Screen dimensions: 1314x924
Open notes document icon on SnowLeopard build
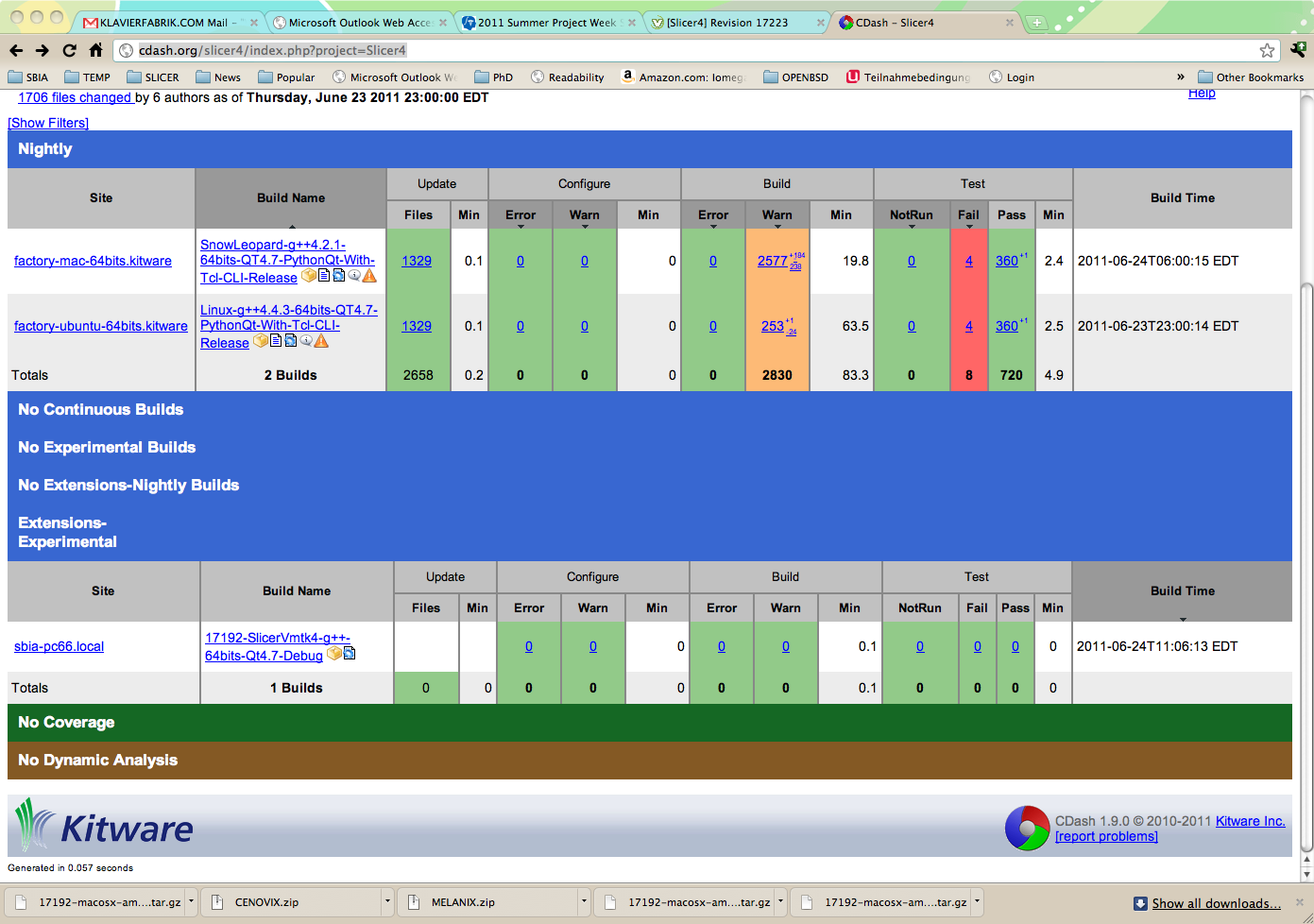click(x=324, y=275)
